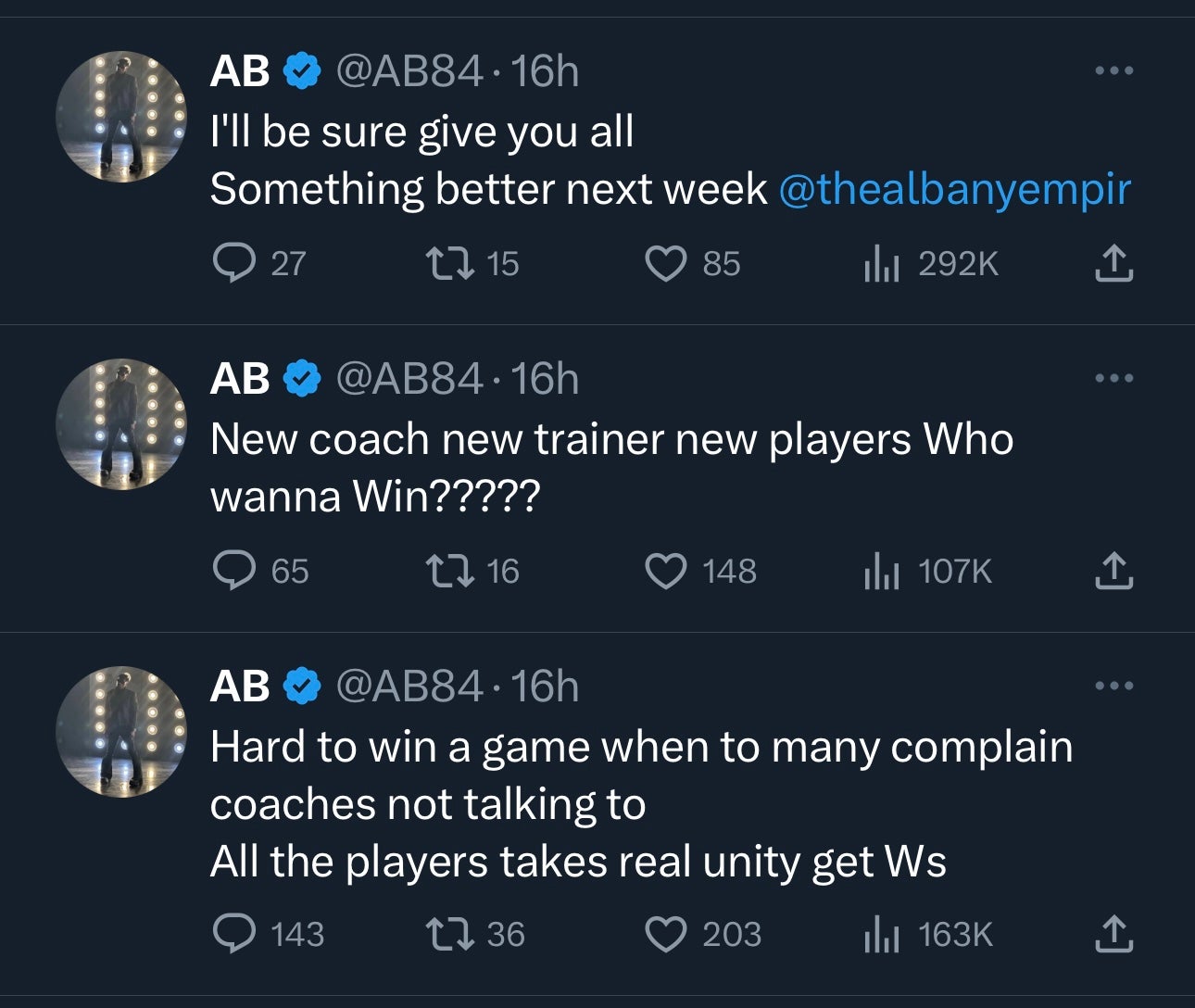Retweet the 'Something better next week' tweet

tap(449, 264)
